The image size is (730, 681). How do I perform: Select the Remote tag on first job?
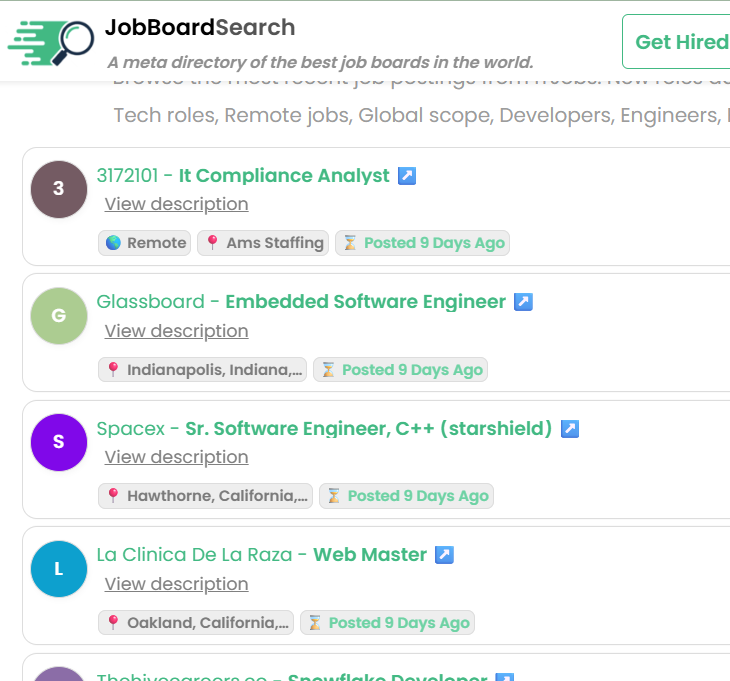[x=145, y=243]
